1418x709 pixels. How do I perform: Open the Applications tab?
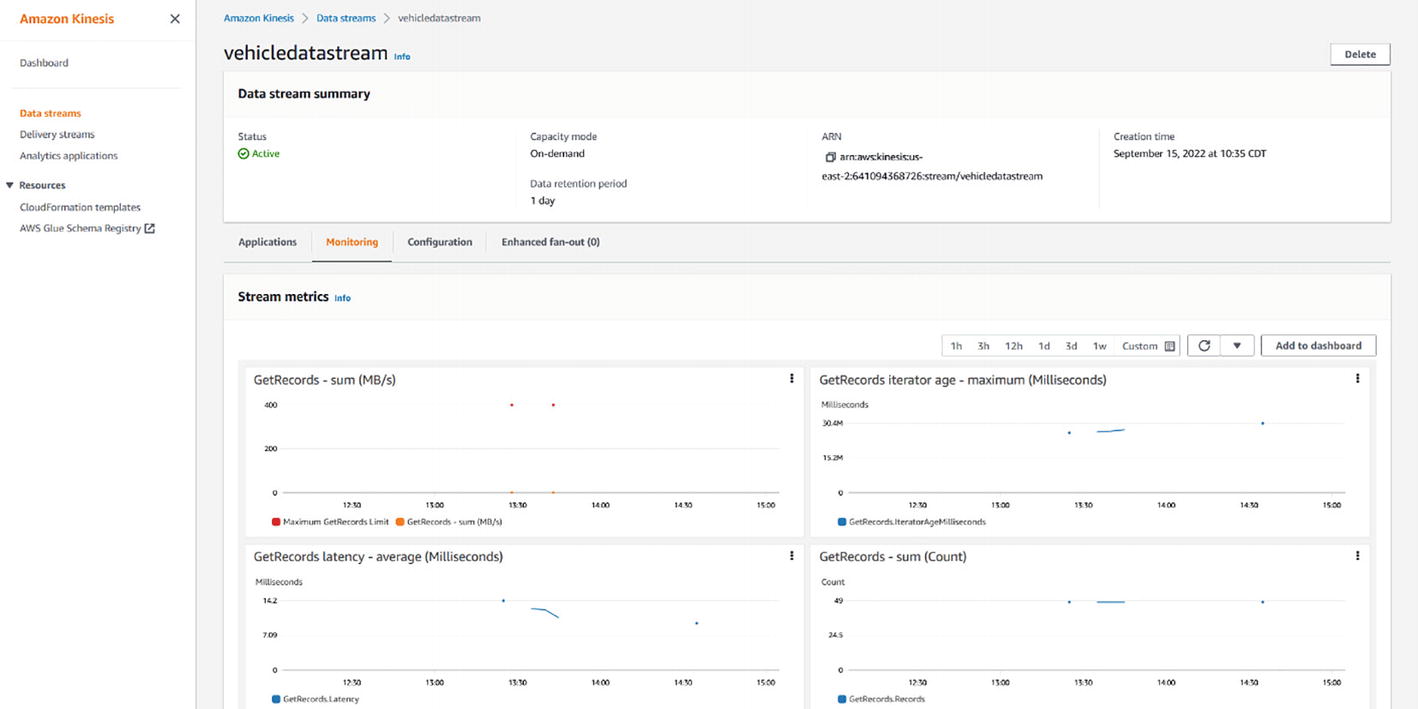tap(267, 242)
